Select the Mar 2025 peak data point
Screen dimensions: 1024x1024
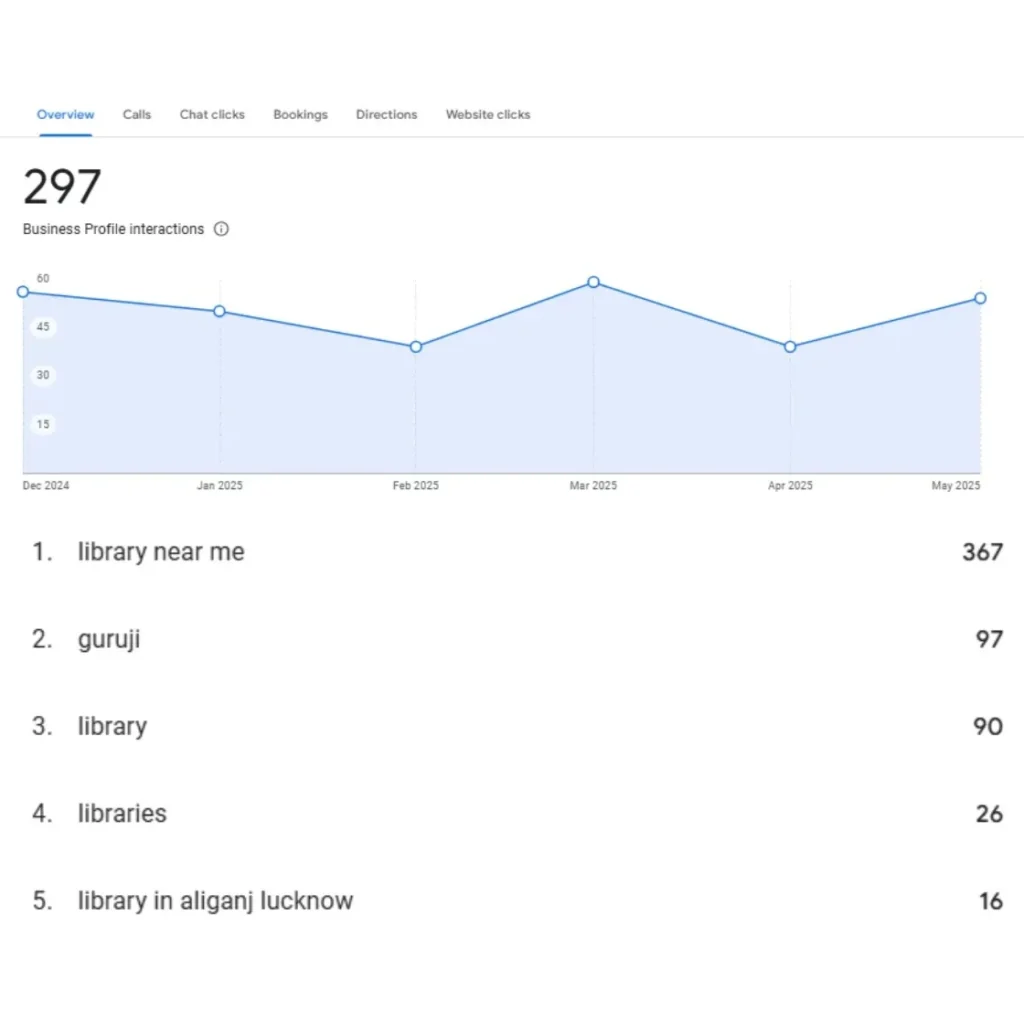click(x=593, y=283)
